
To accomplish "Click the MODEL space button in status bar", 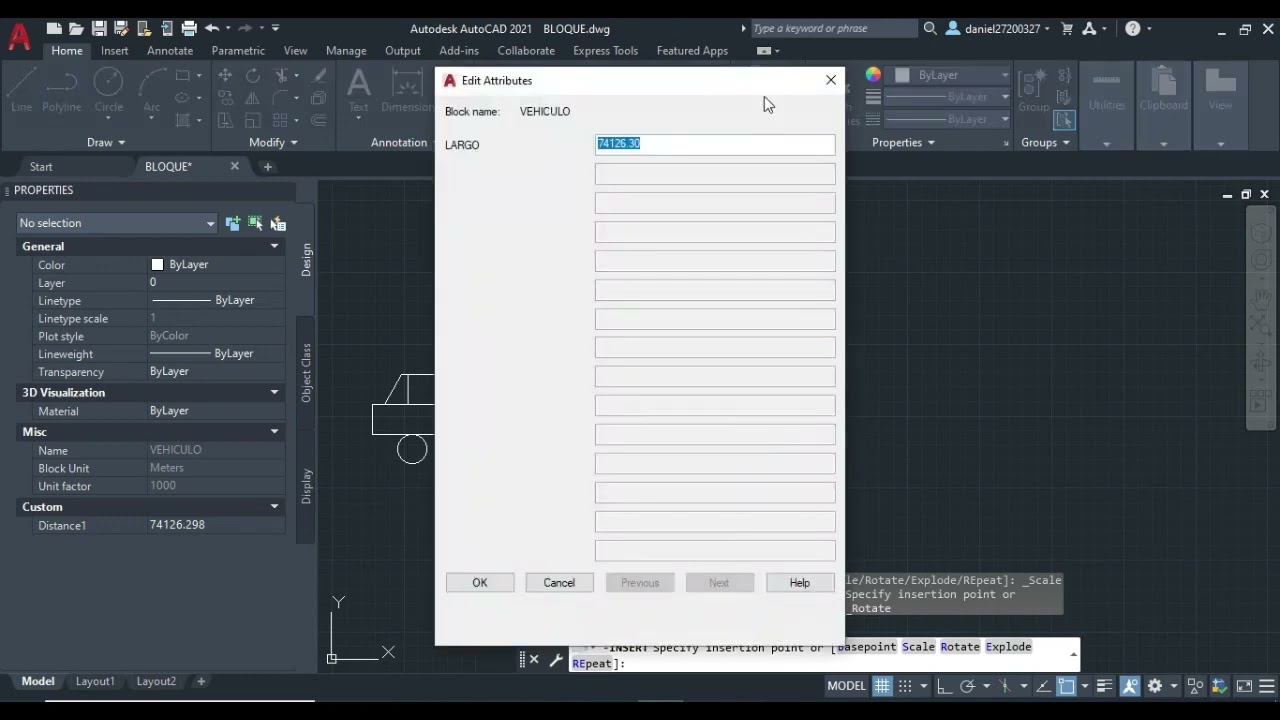I will 846,686.
